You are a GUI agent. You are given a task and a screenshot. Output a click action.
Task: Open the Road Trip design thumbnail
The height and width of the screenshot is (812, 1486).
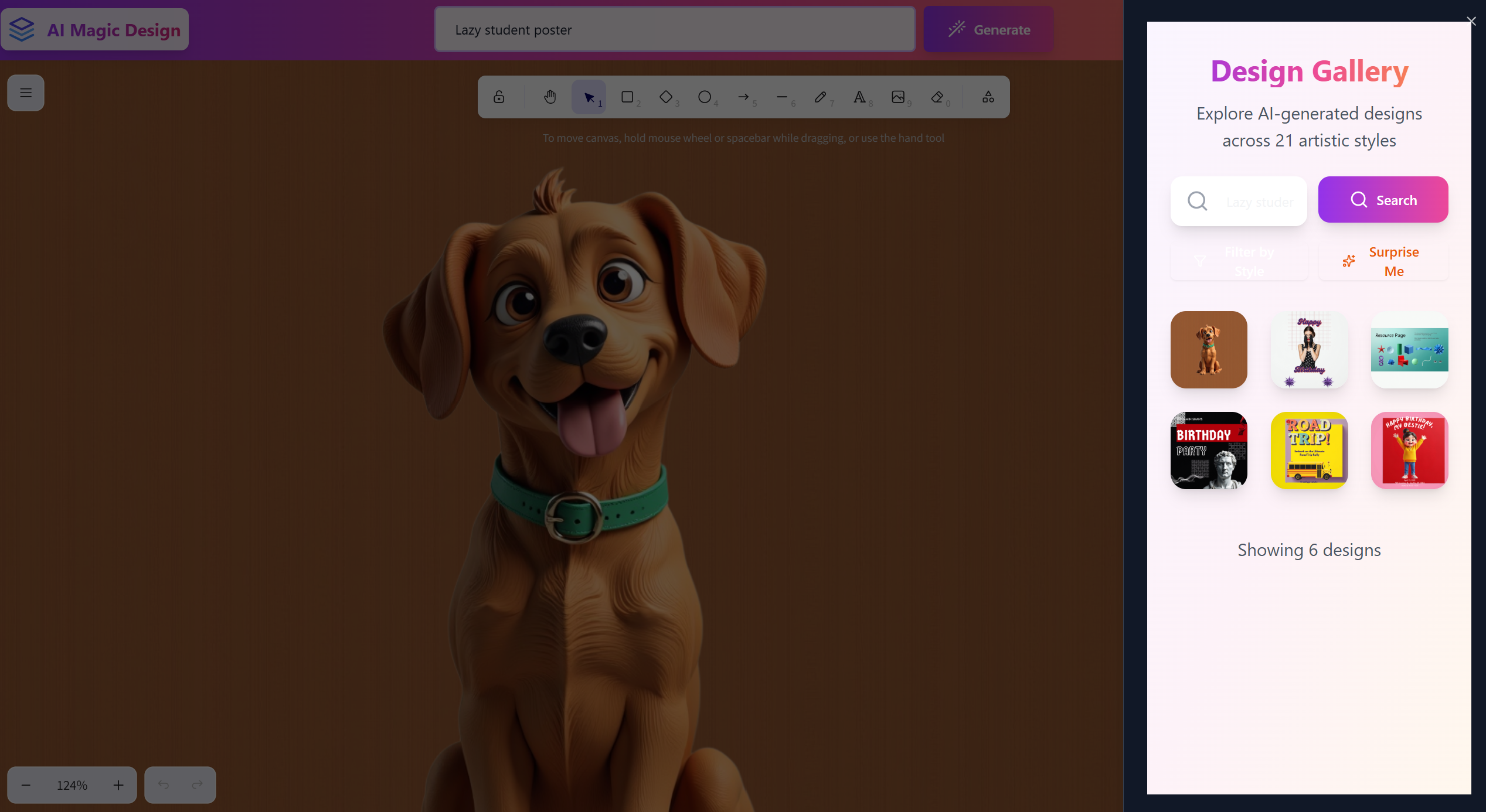[1309, 451]
